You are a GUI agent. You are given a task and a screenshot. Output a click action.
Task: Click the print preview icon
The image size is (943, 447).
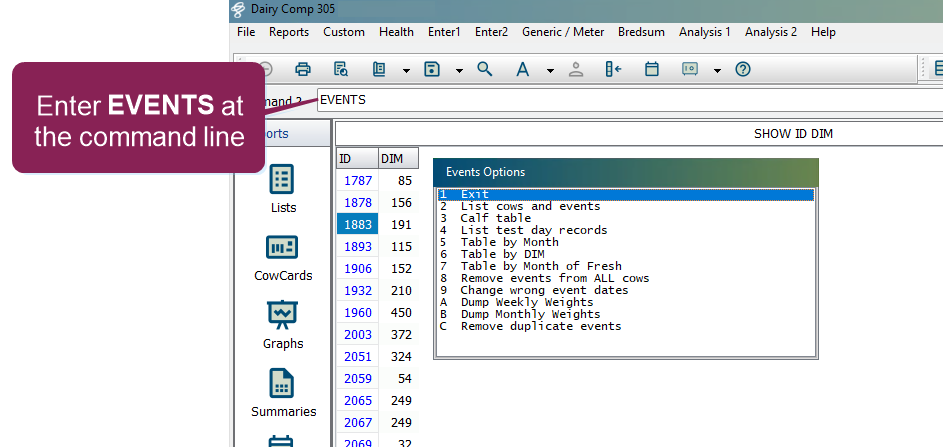341,69
